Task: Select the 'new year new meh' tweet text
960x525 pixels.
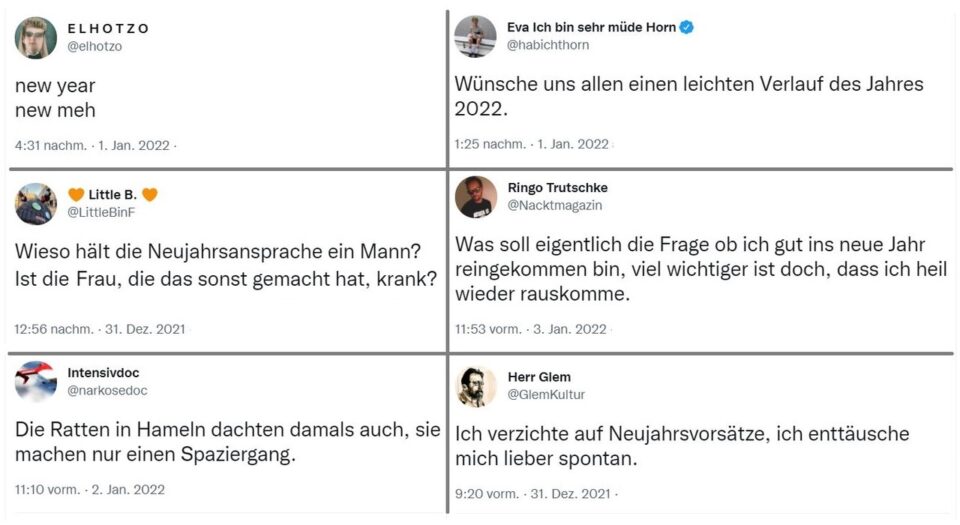Action: click(55, 98)
